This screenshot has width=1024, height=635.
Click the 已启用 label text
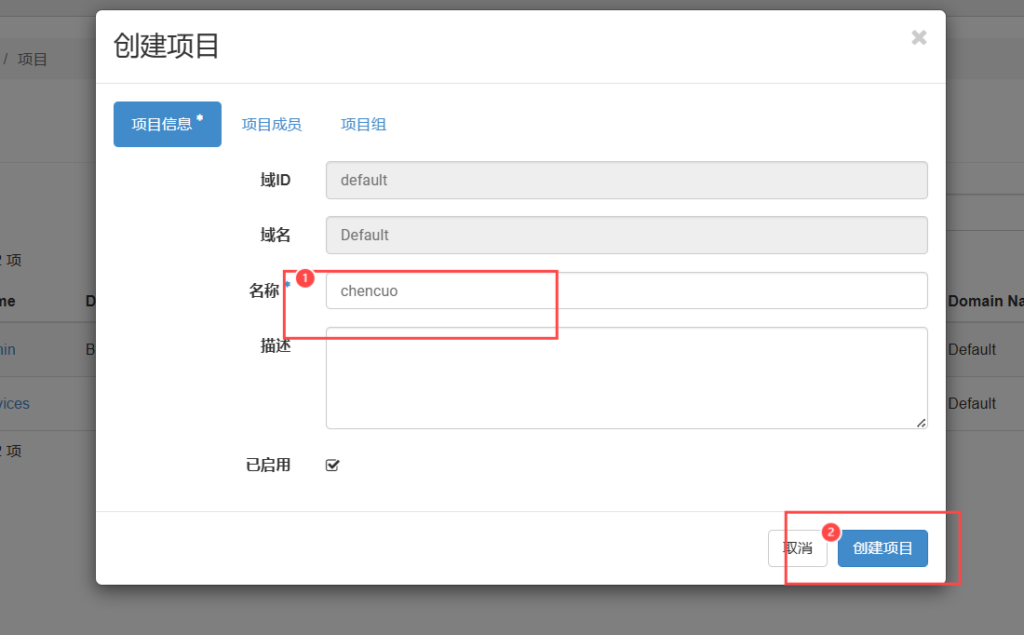pos(268,465)
